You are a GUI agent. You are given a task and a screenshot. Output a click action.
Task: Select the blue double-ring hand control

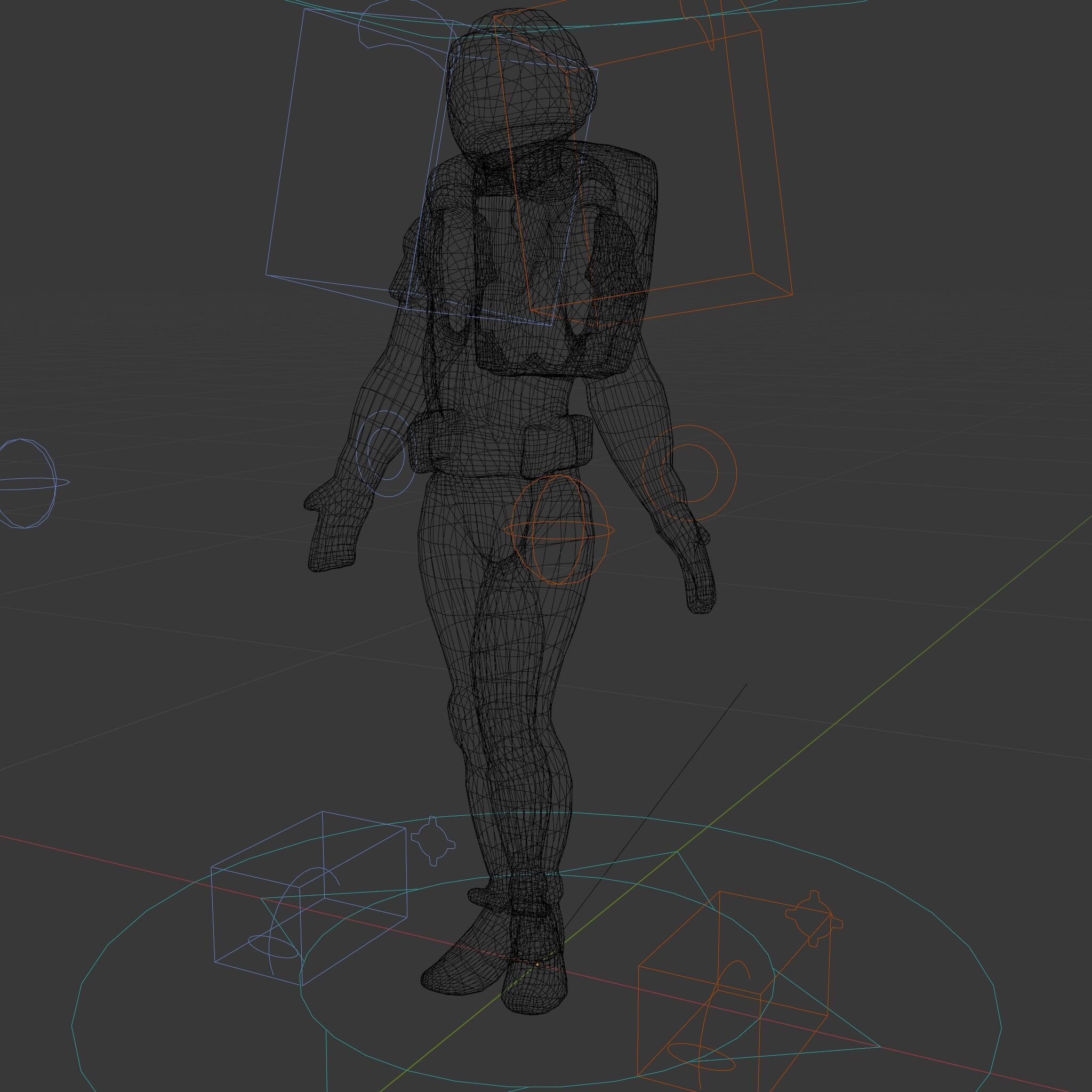point(386,454)
